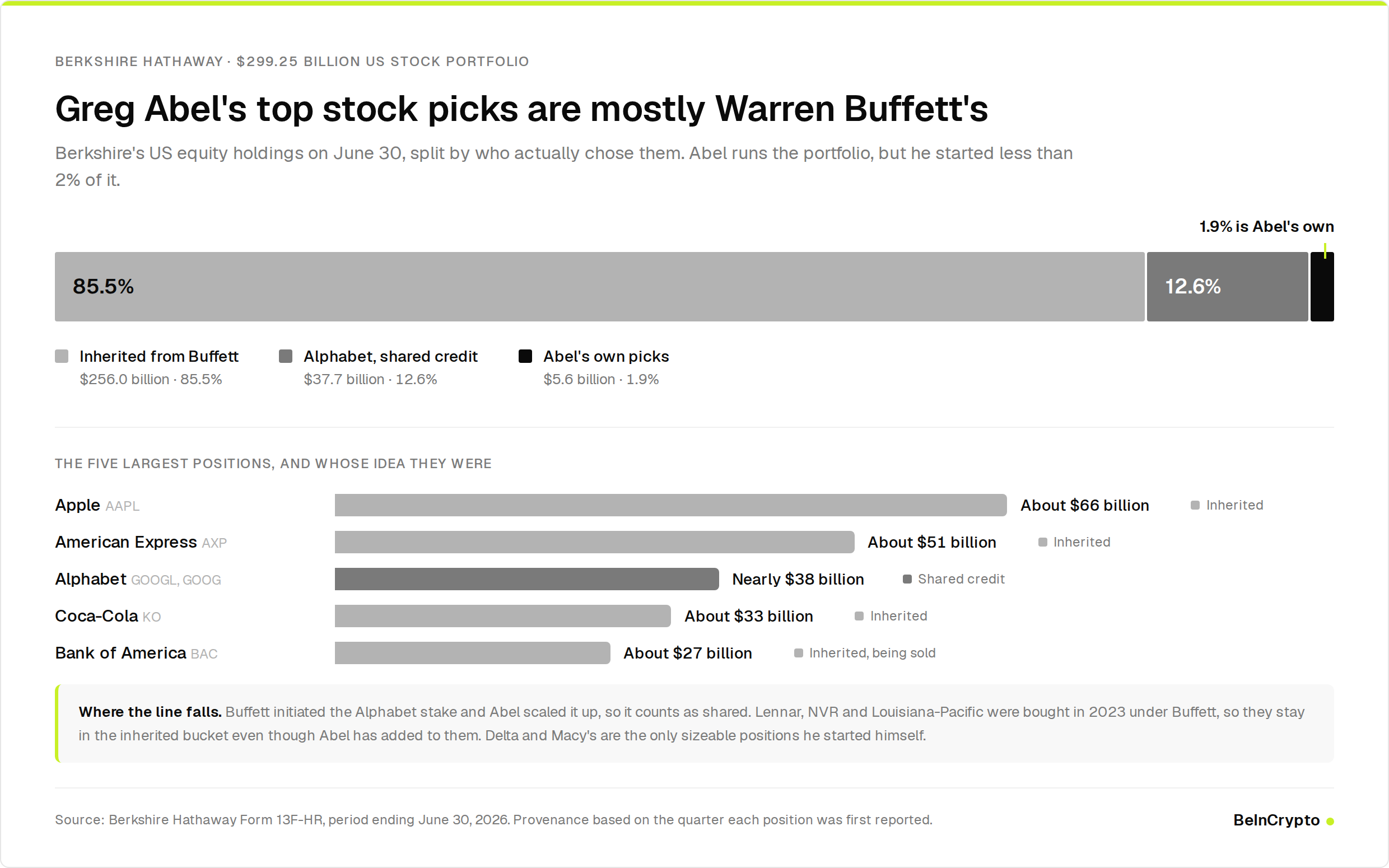Click the Alphabet shared credit legend swatch
The width and height of the screenshot is (1389, 868).
(285, 356)
